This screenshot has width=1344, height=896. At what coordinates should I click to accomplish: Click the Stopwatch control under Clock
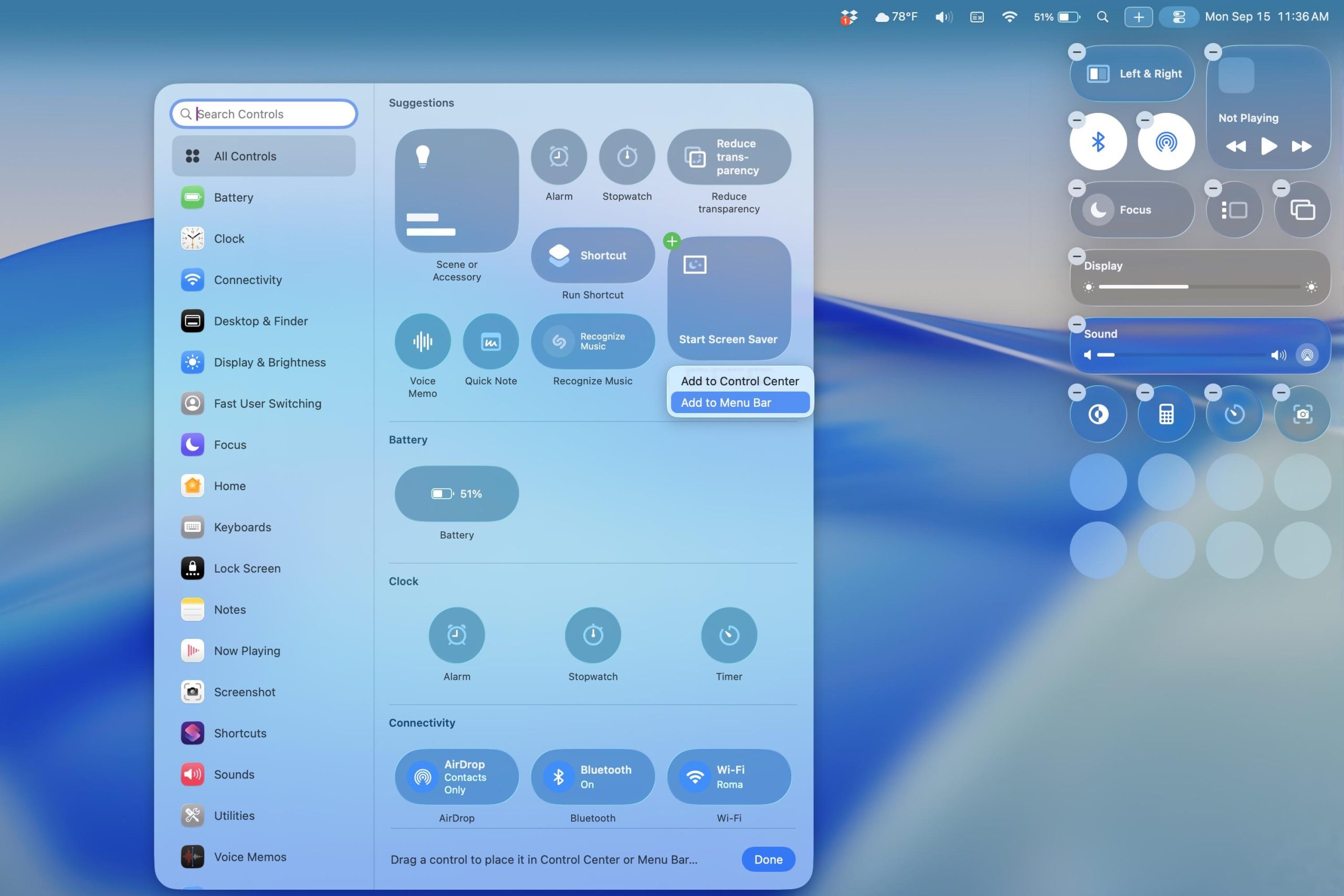point(592,635)
